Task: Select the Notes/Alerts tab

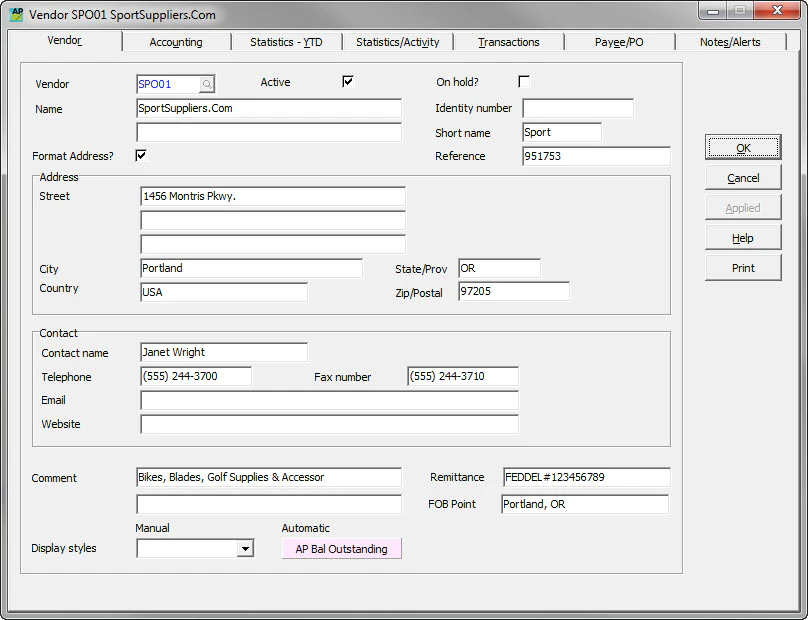Action: click(x=729, y=42)
